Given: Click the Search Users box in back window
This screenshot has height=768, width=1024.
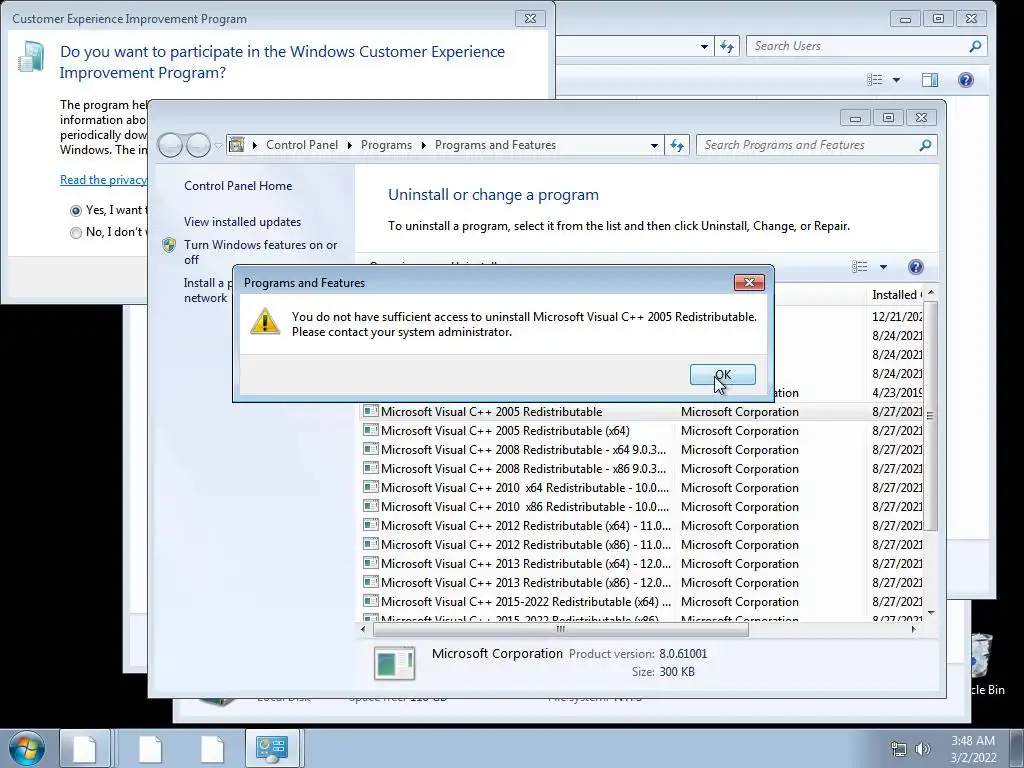Looking at the screenshot, I should 866,46.
